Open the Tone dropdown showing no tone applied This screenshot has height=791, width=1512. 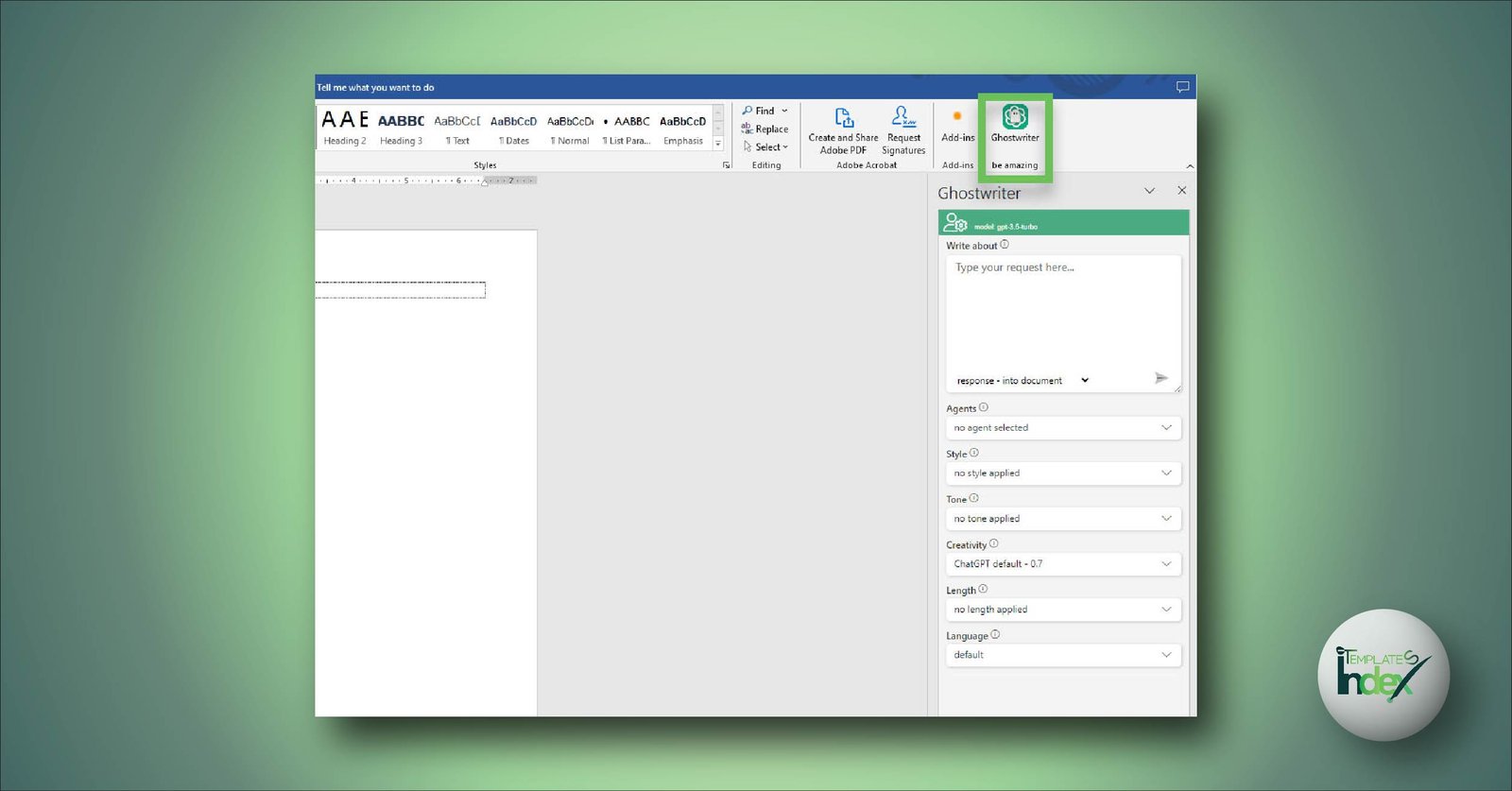point(1063,518)
